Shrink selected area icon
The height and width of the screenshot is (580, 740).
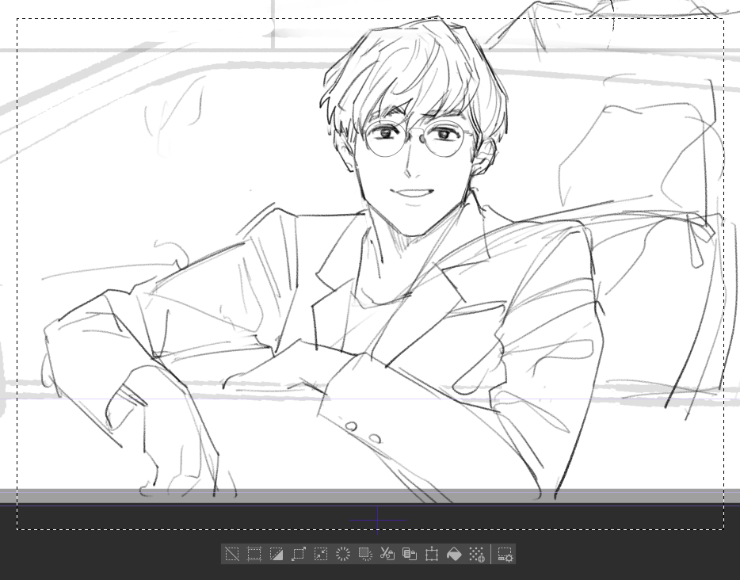click(320, 554)
